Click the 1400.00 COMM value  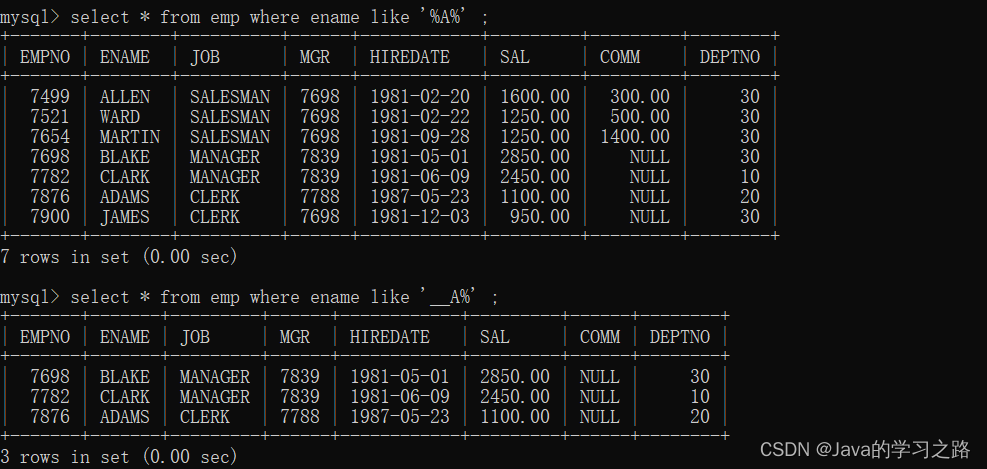click(x=635, y=137)
